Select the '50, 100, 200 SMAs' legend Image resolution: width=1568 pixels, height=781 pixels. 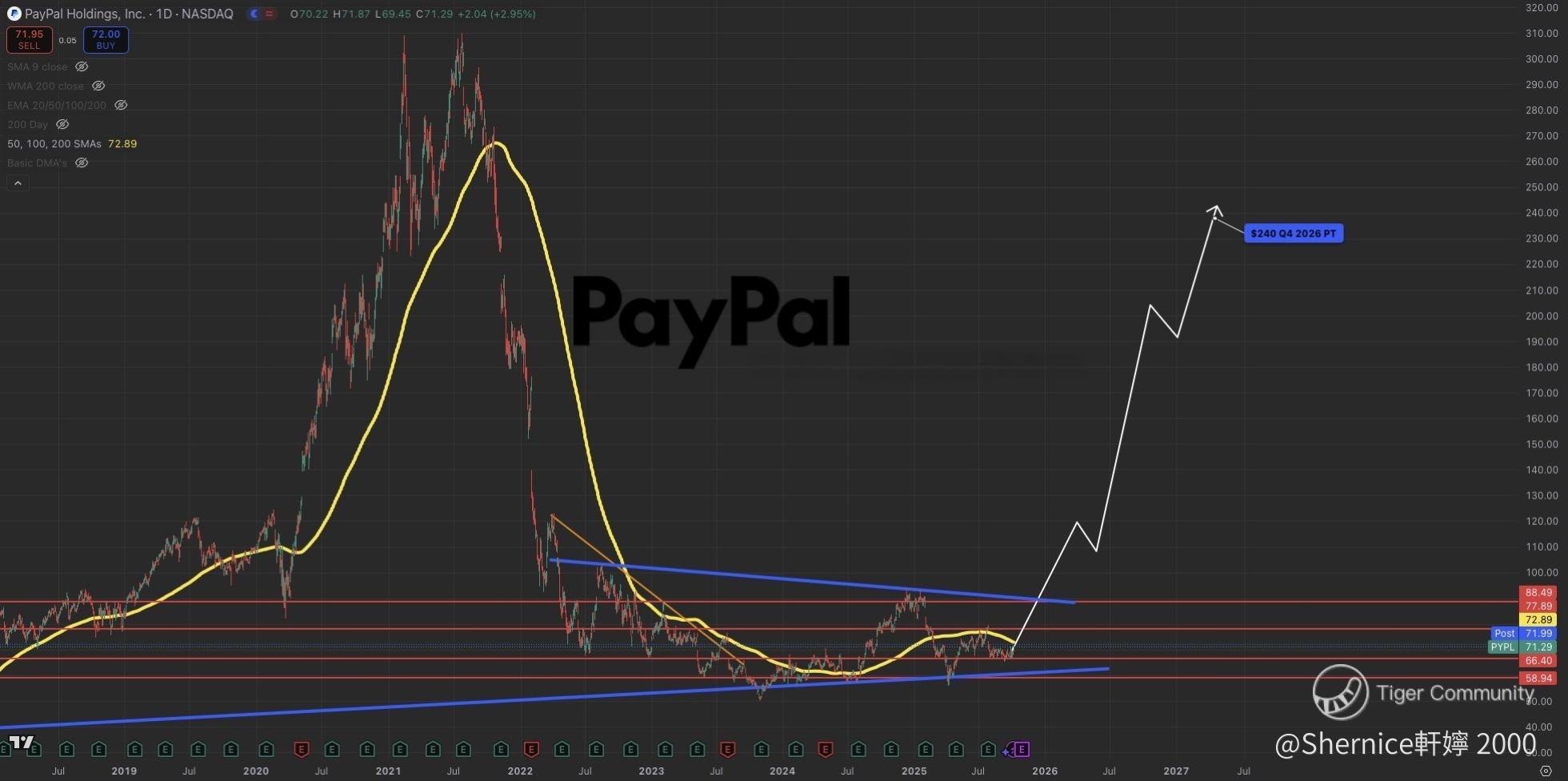54,144
